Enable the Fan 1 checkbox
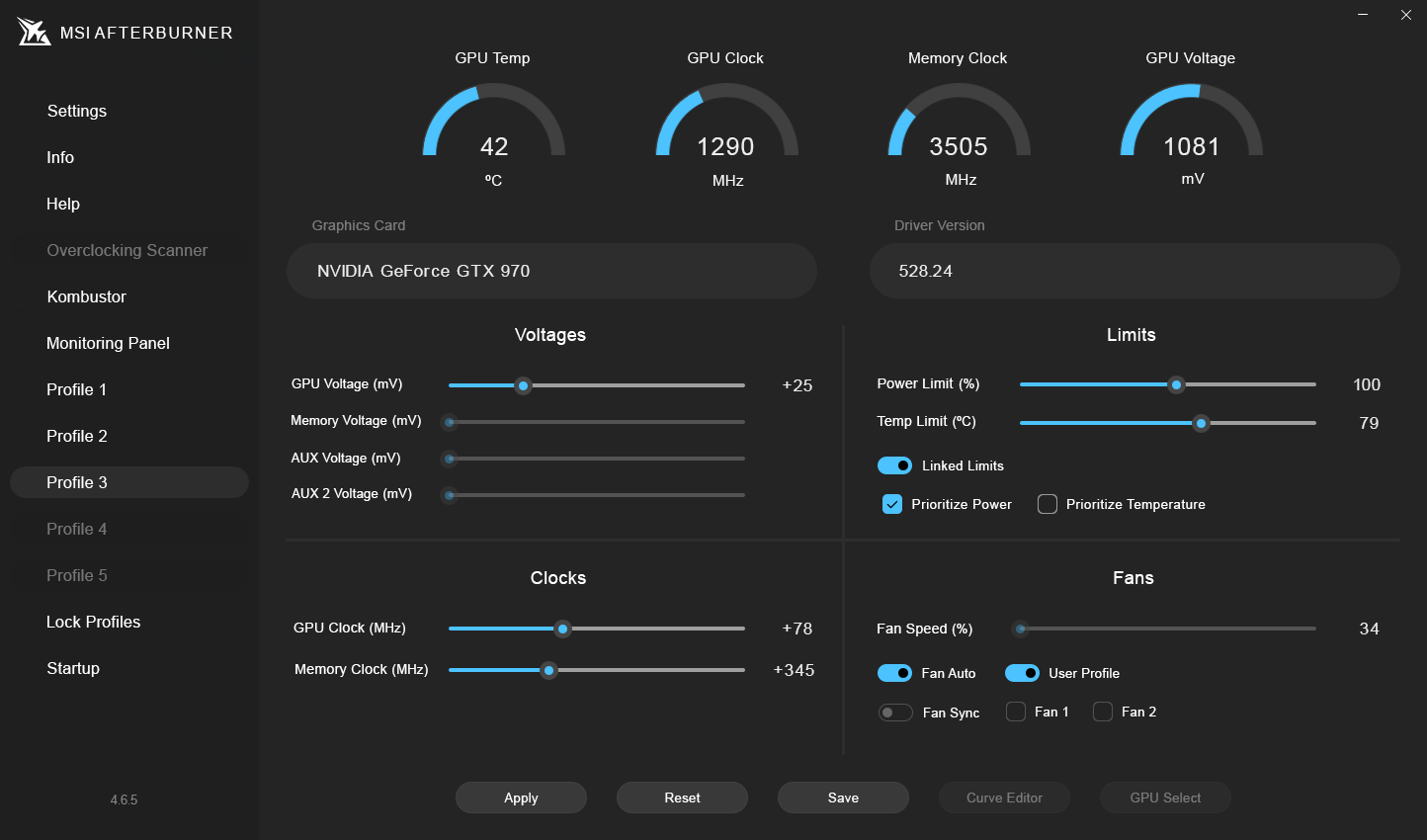Viewport: 1427px width, 840px height. (x=1015, y=712)
